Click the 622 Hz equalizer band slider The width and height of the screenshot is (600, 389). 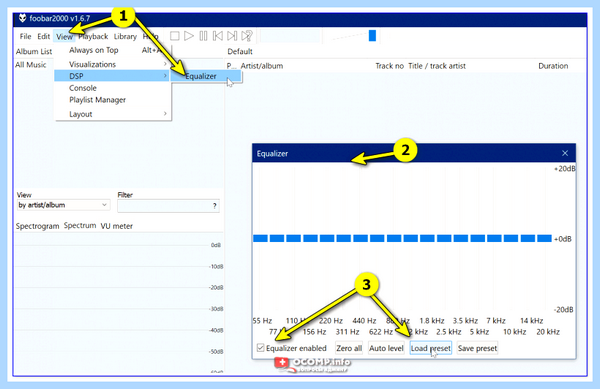pos(377,238)
